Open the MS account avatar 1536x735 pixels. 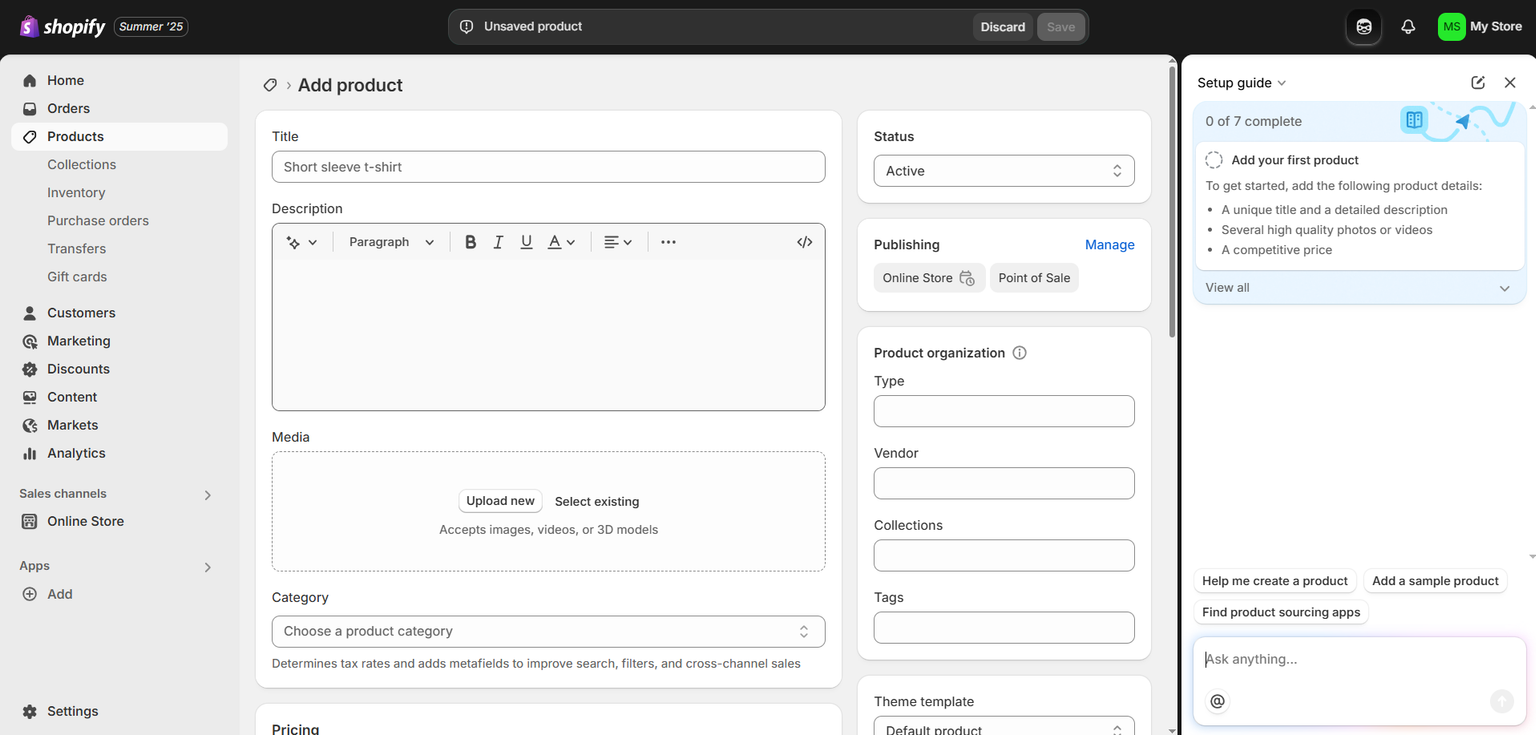click(1451, 27)
